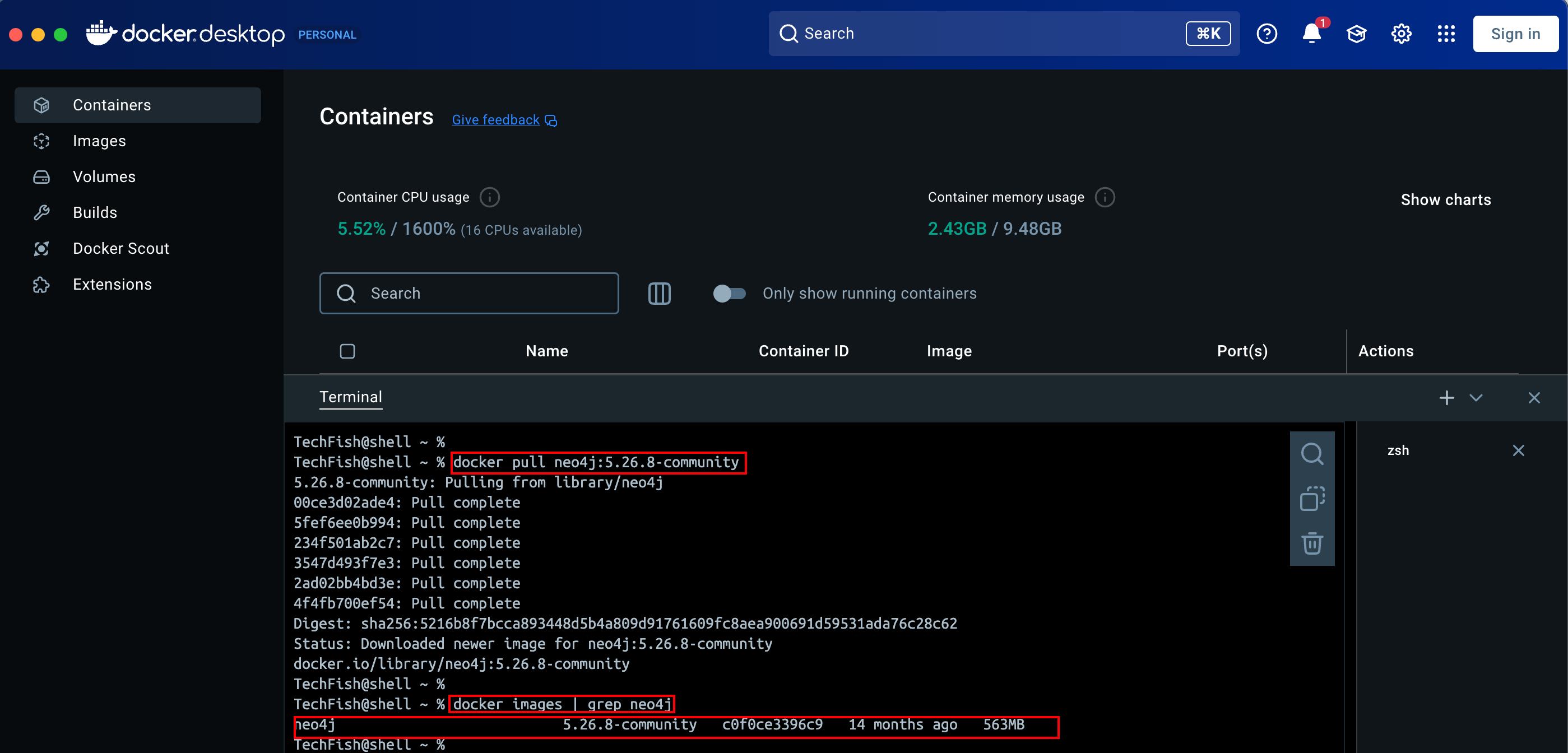Open the Learning center graduation cap icon
1568x753 pixels.
1356,34
